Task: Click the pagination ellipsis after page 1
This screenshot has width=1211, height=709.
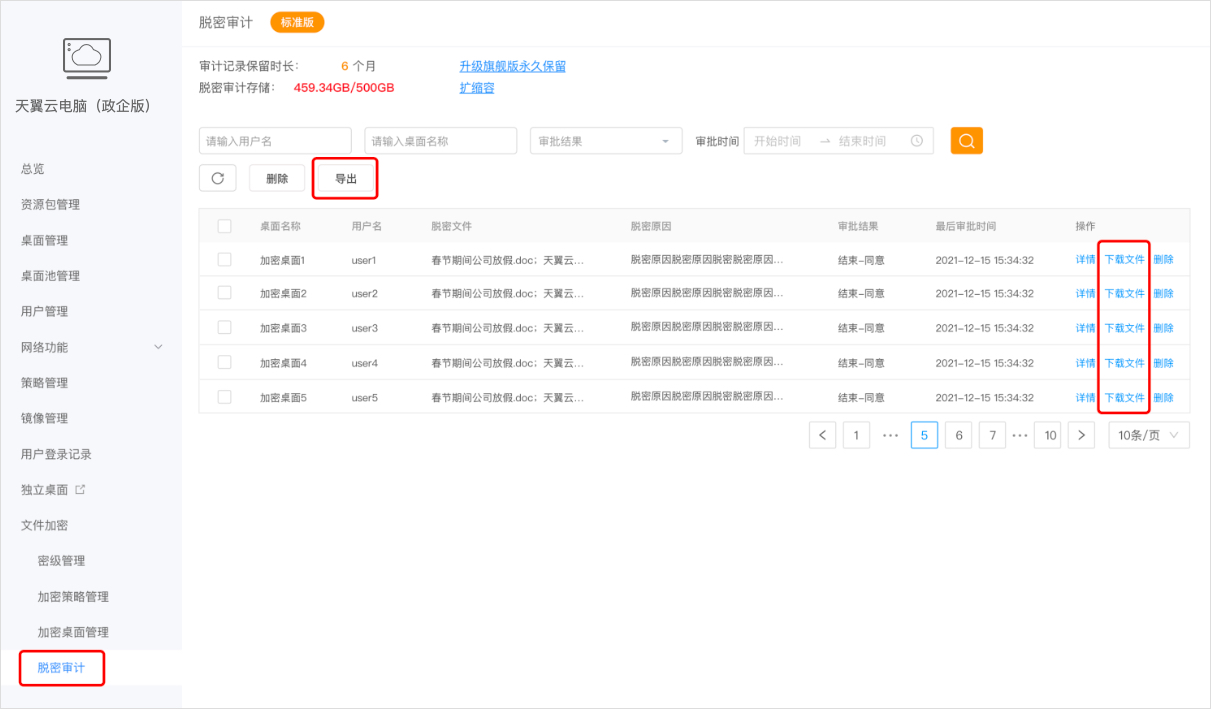Action: pos(890,434)
